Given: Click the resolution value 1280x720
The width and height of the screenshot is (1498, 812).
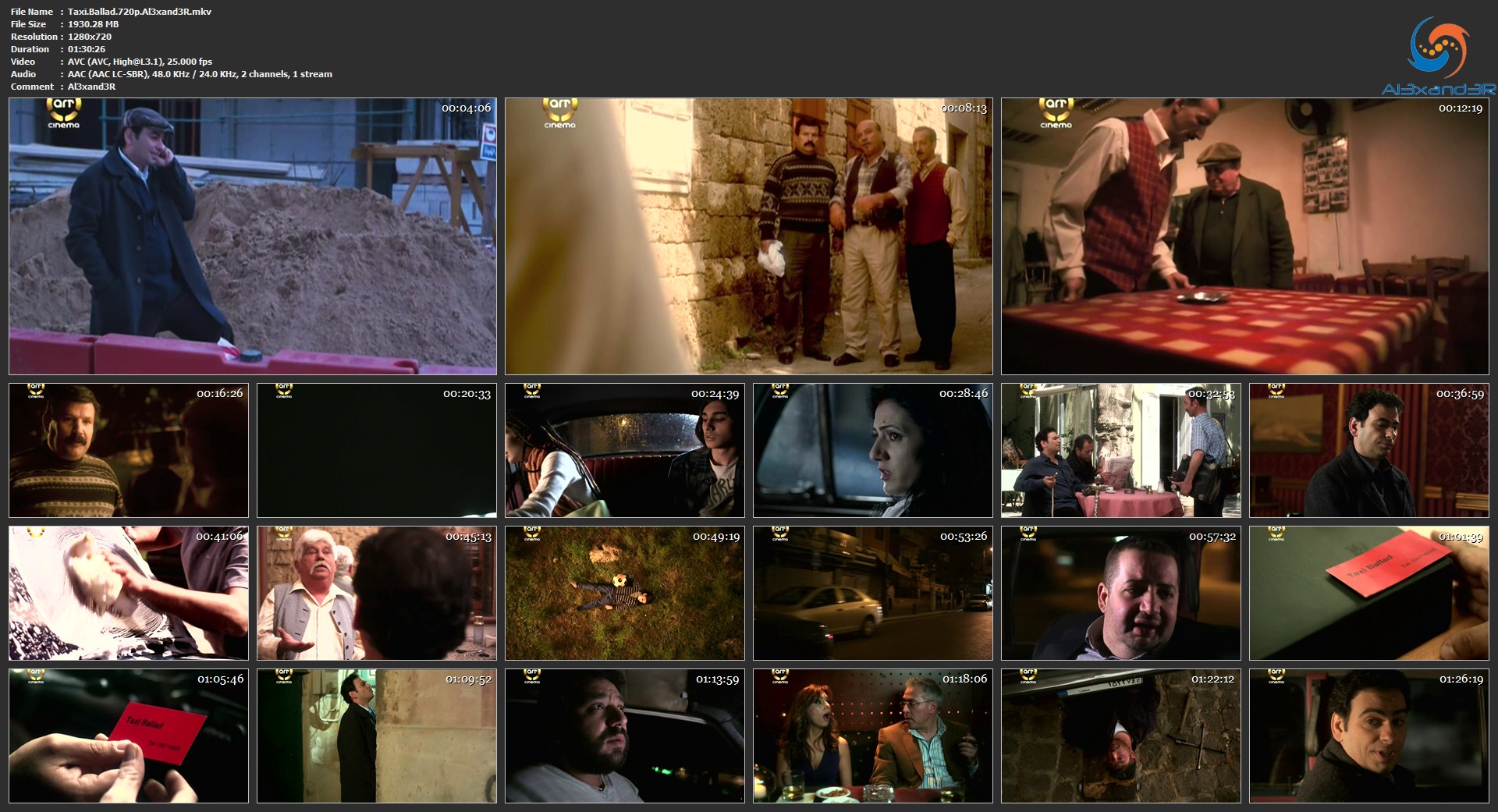Looking at the screenshot, I should [90, 37].
